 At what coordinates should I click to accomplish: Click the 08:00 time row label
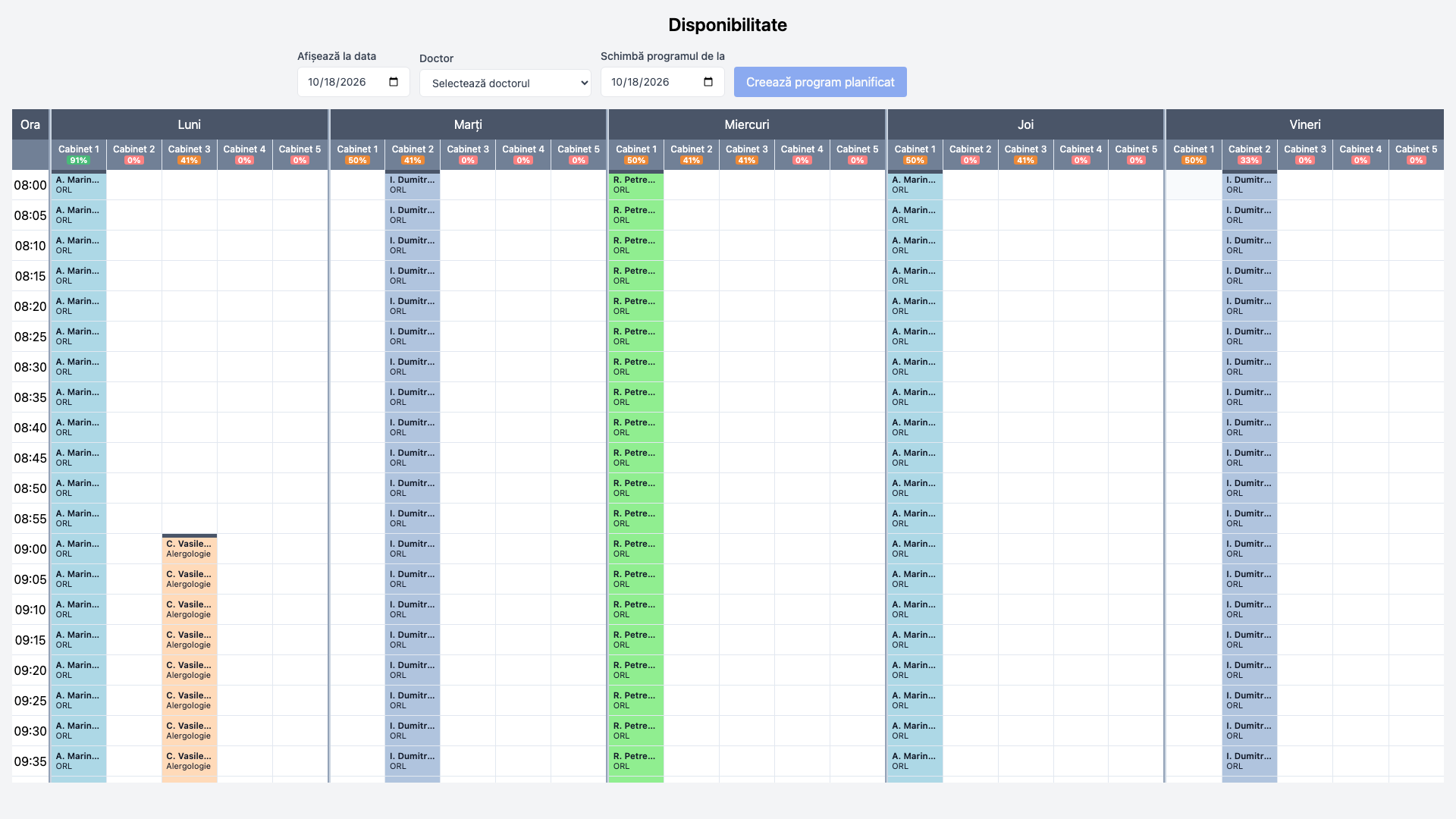[x=30, y=185]
